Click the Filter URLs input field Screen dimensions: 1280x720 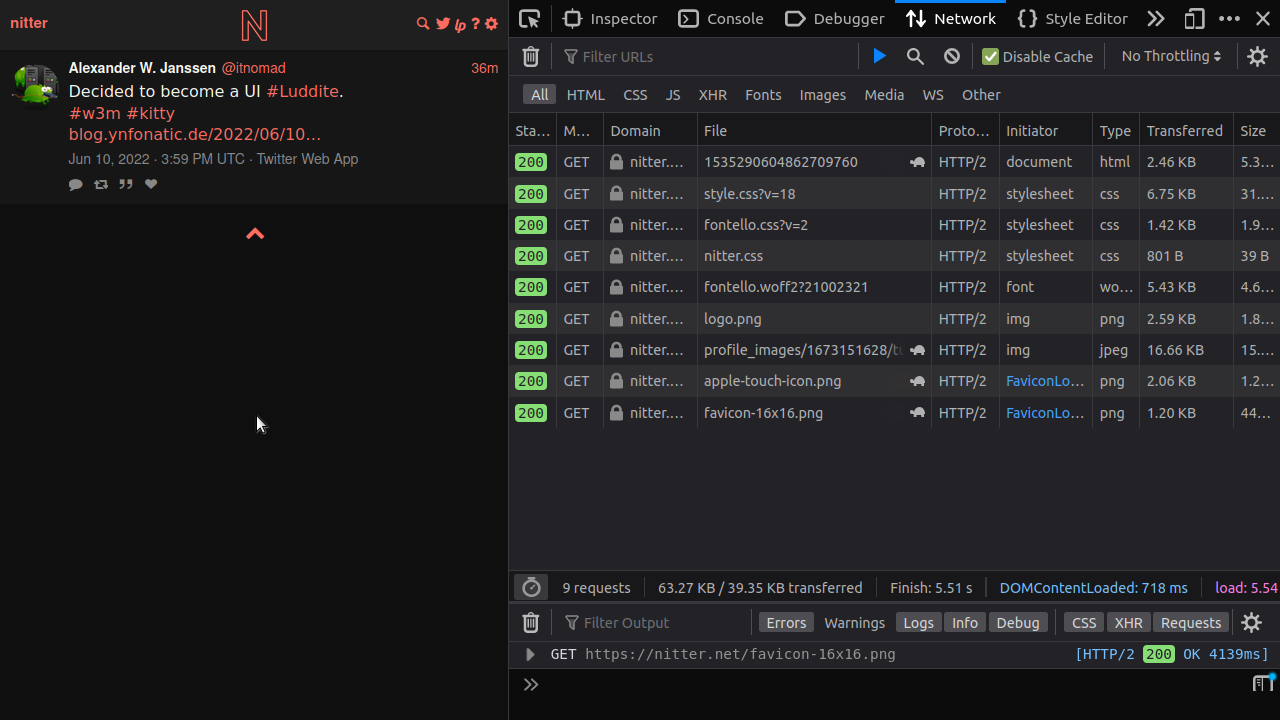click(x=709, y=57)
